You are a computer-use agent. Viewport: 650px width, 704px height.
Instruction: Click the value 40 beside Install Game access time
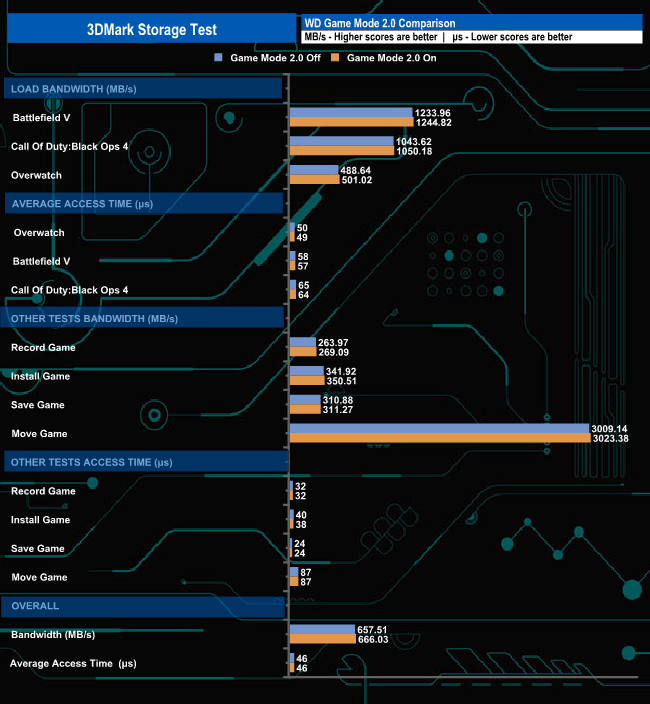[x=301, y=515]
